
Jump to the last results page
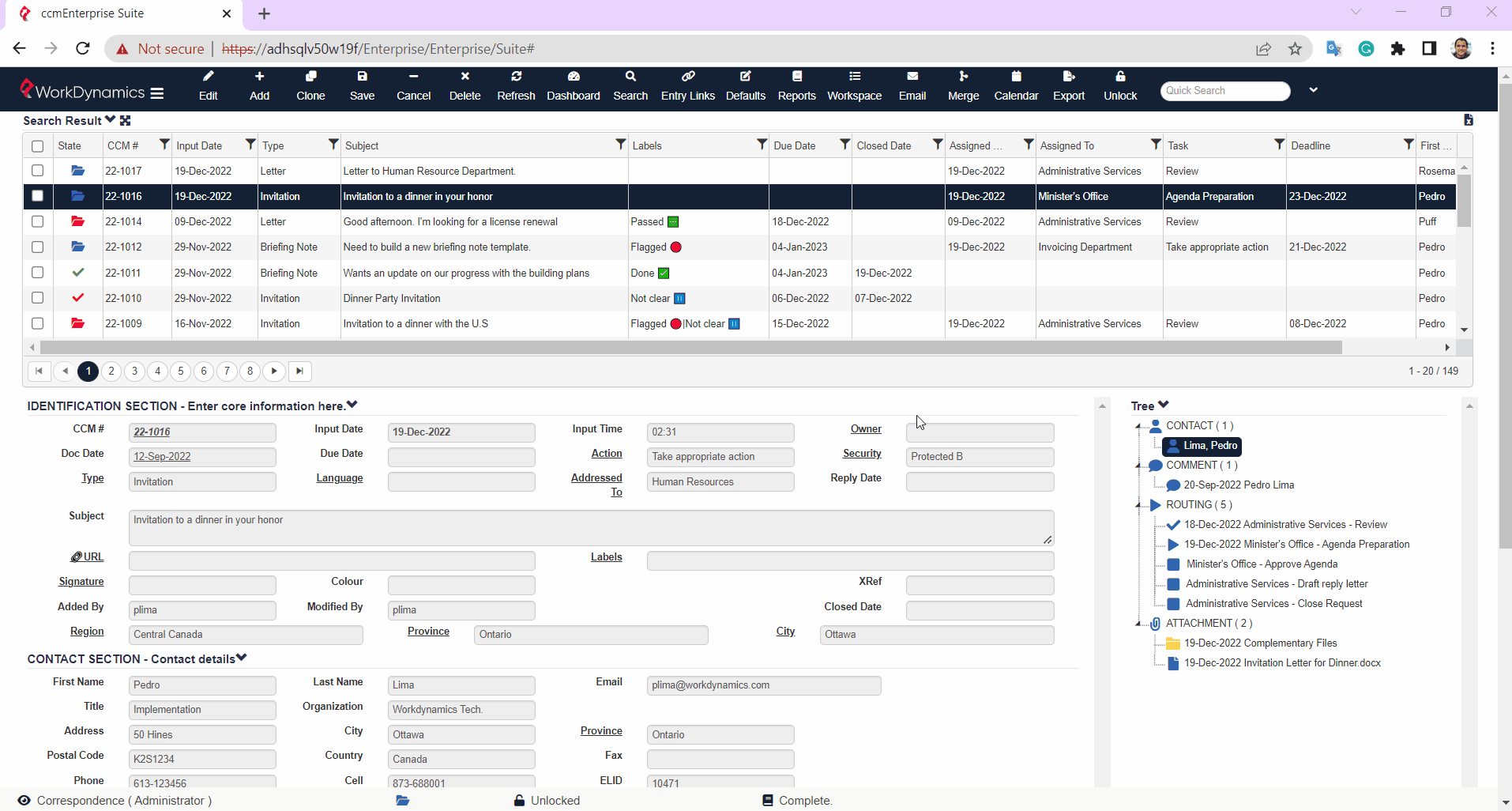click(299, 371)
